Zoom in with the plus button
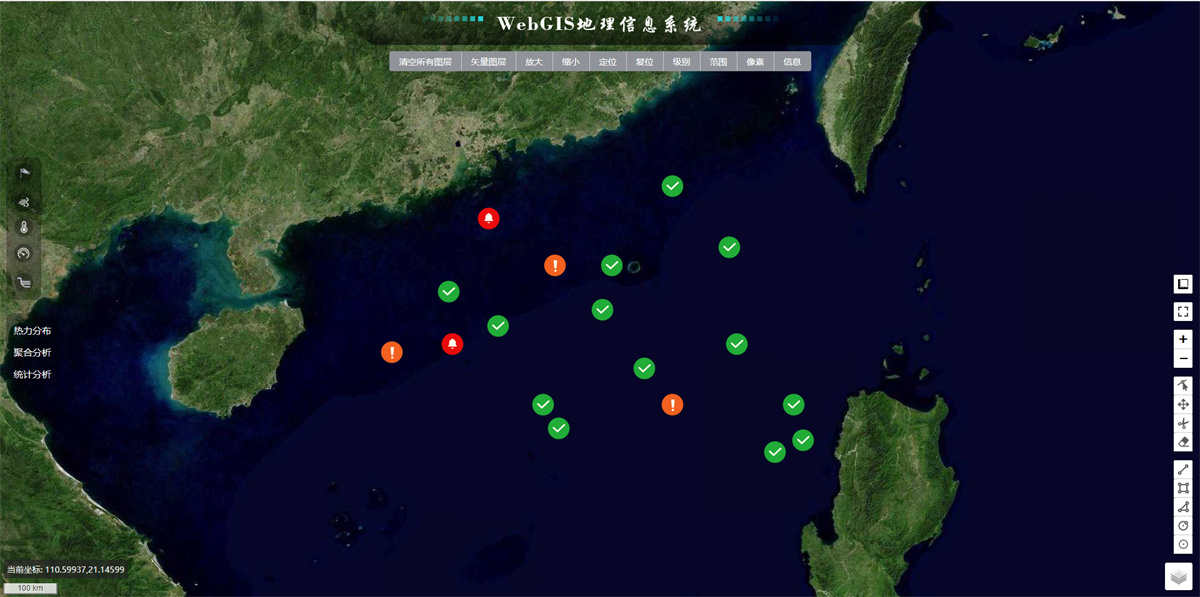The image size is (1200, 597). tap(1183, 339)
